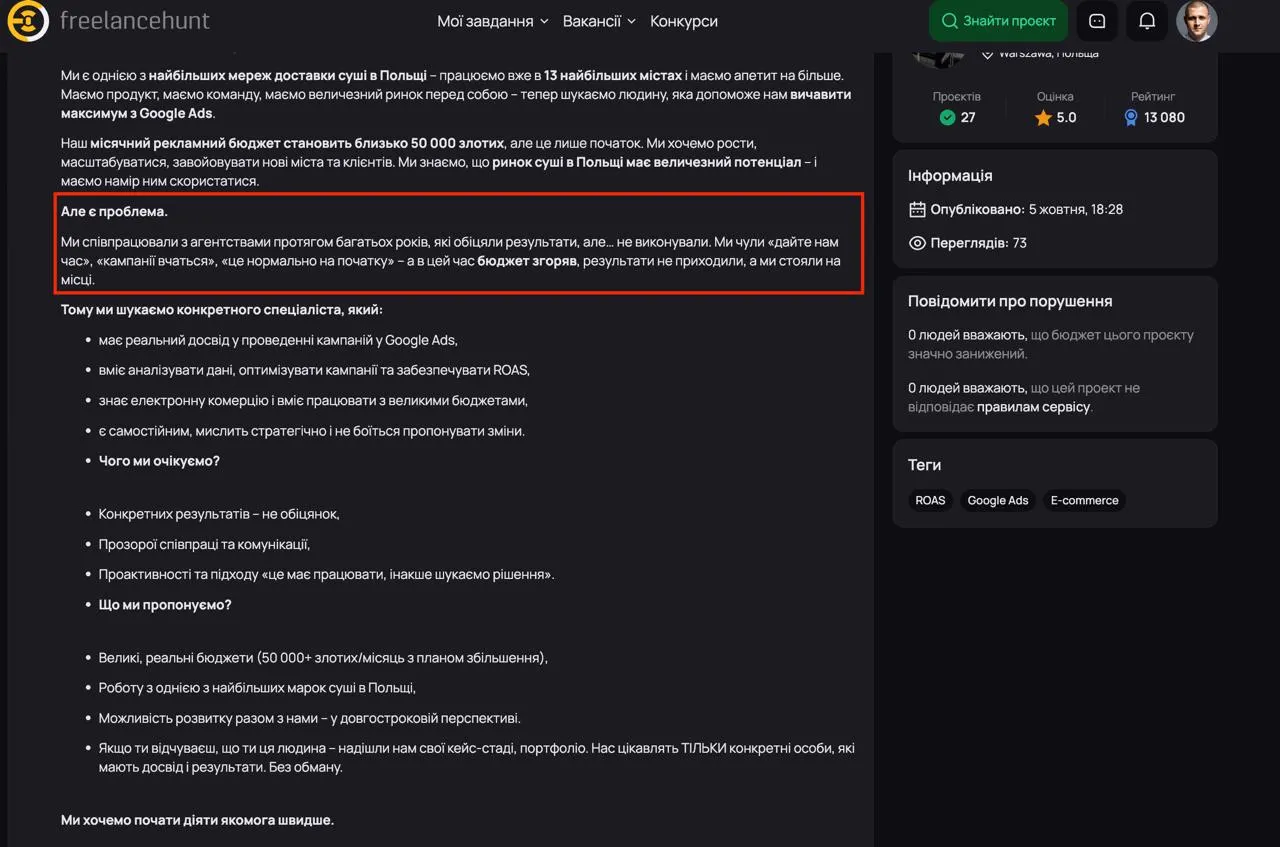Click the Але є проблема. heading
Viewport: 1280px width, 847px height.
pos(114,212)
